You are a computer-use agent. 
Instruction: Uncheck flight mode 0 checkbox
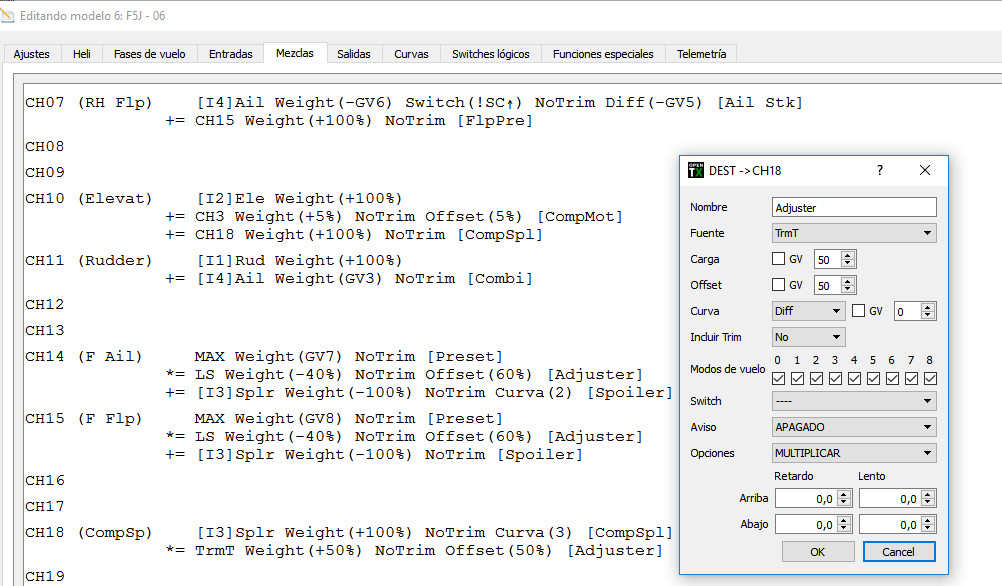click(779, 378)
